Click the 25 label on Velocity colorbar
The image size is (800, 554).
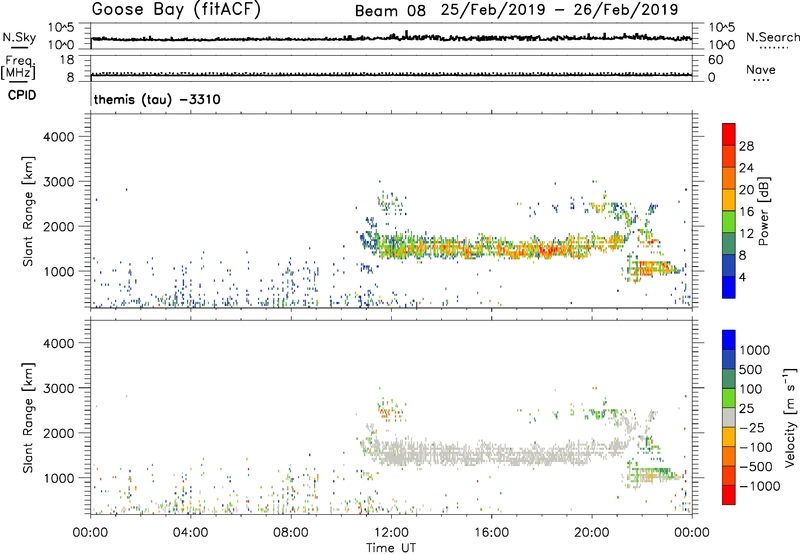pyautogui.click(x=746, y=408)
